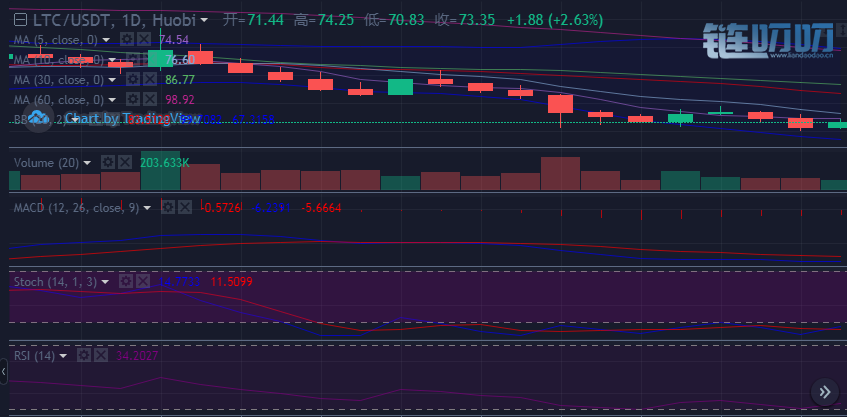
Task: Click the change value +1.88 (+2.63%)
Action: [555, 21]
